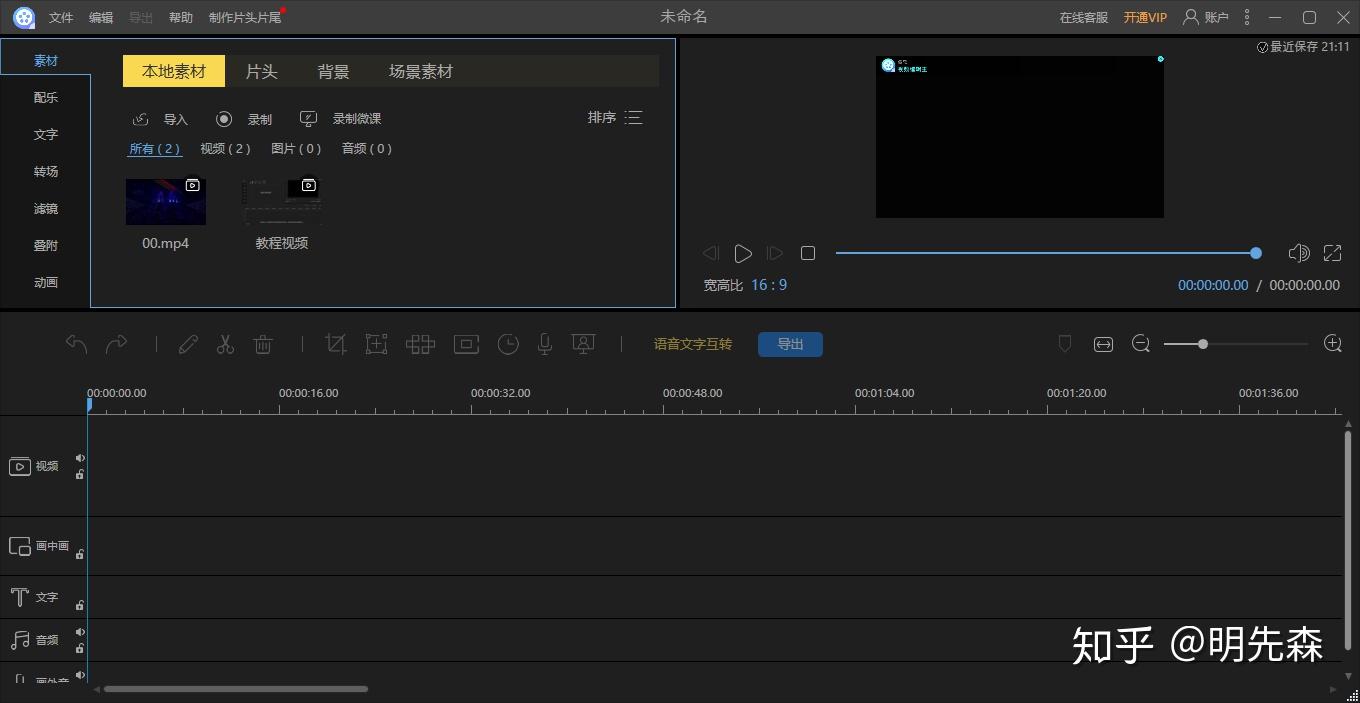Click the mosaic tool icon on the toolbar

(x=420, y=343)
